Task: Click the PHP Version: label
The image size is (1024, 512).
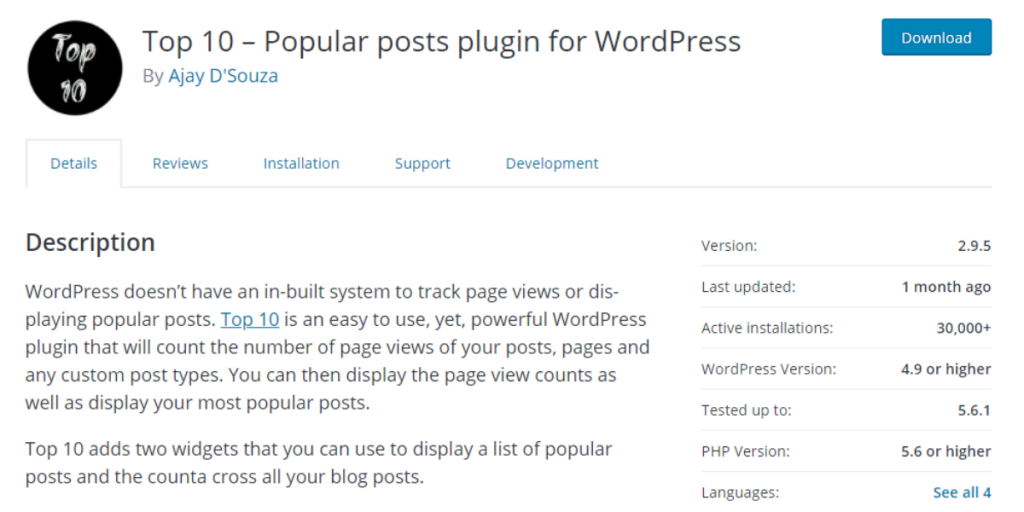Action: (x=745, y=451)
